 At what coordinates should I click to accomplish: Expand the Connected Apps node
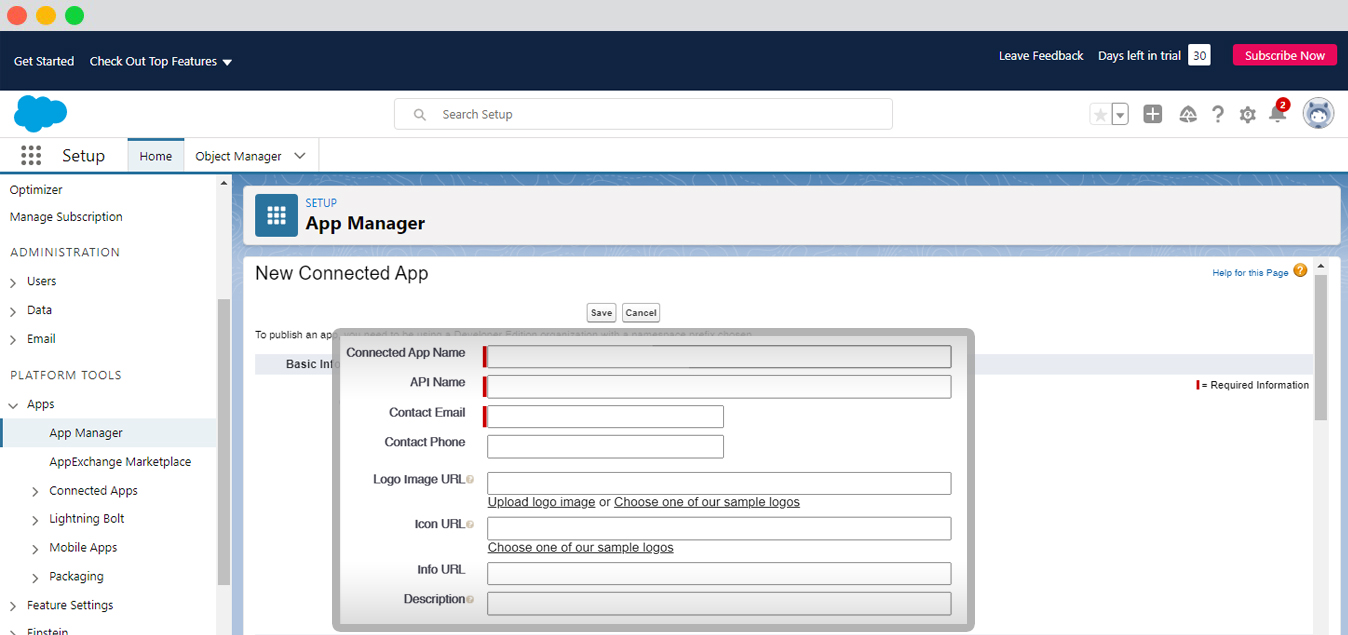point(35,492)
